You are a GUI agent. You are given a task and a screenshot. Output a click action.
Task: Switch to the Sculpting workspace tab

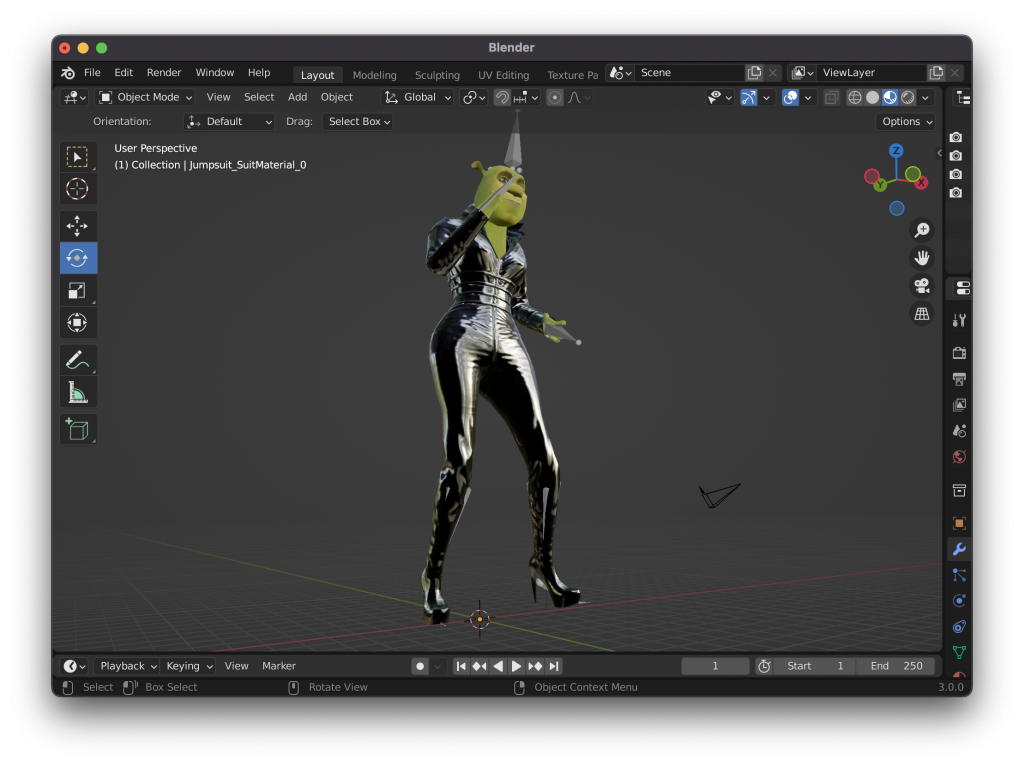[437, 75]
